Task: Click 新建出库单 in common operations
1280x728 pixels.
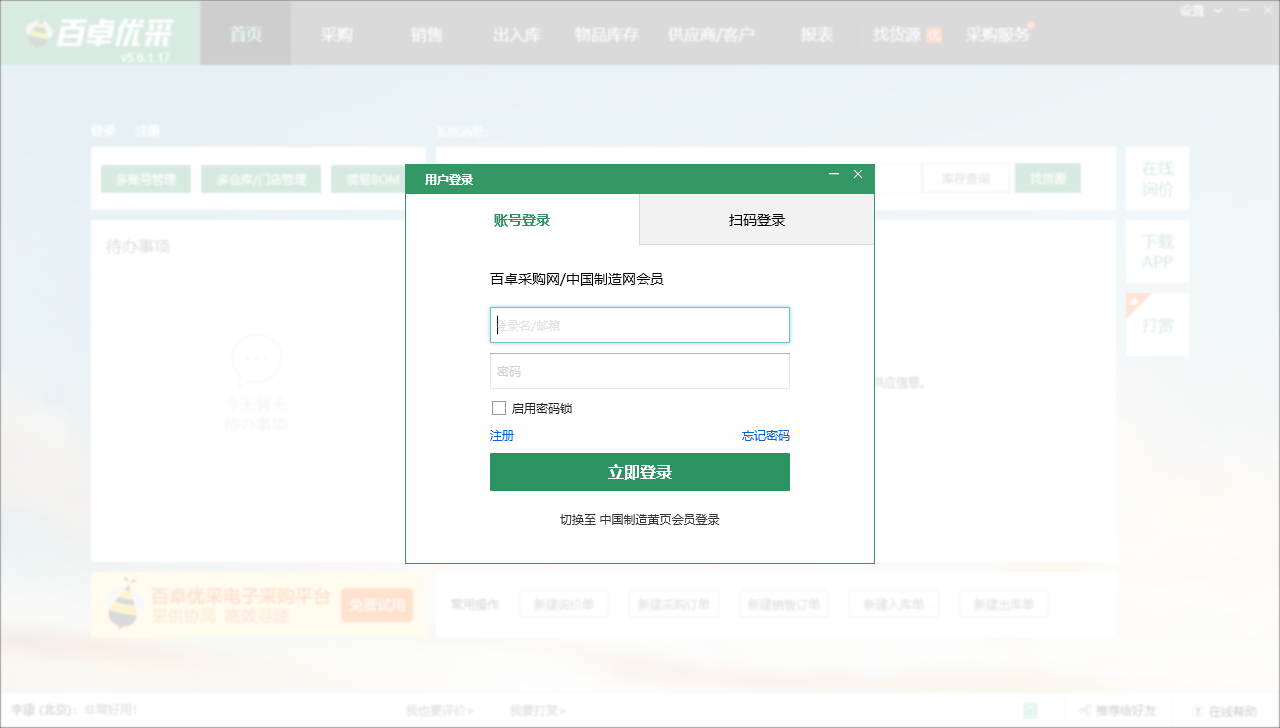Action: tap(1004, 604)
